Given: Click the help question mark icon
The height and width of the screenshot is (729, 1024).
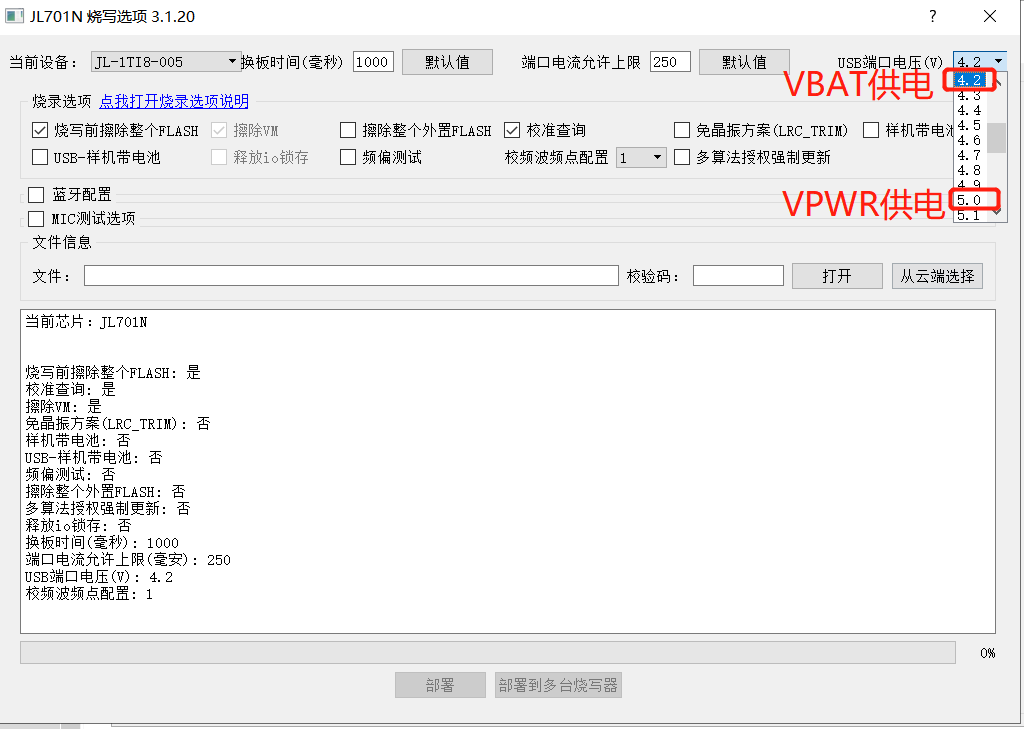Looking at the screenshot, I should [933, 16].
